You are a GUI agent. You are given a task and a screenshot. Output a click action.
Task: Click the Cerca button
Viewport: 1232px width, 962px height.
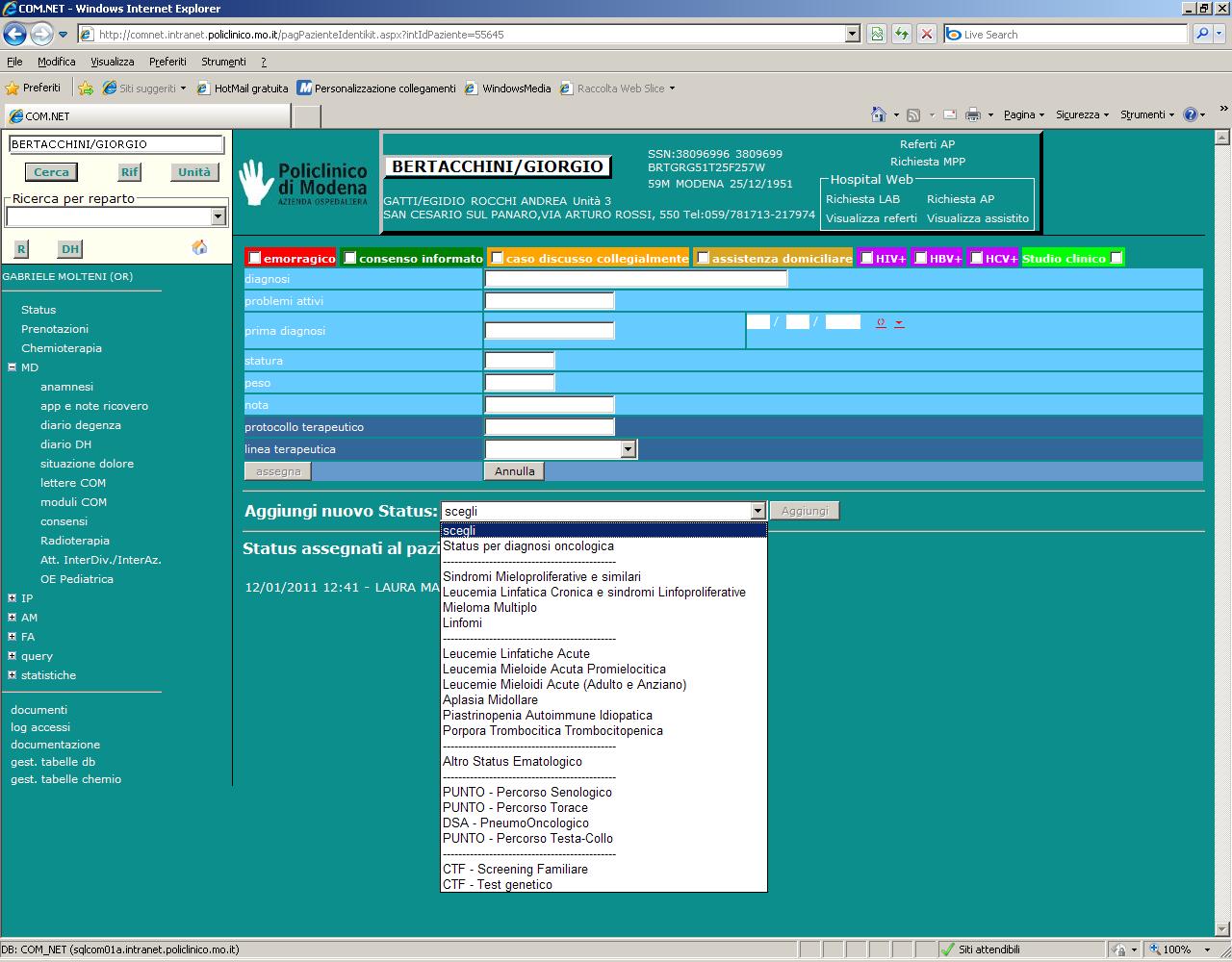(x=51, y=172)
